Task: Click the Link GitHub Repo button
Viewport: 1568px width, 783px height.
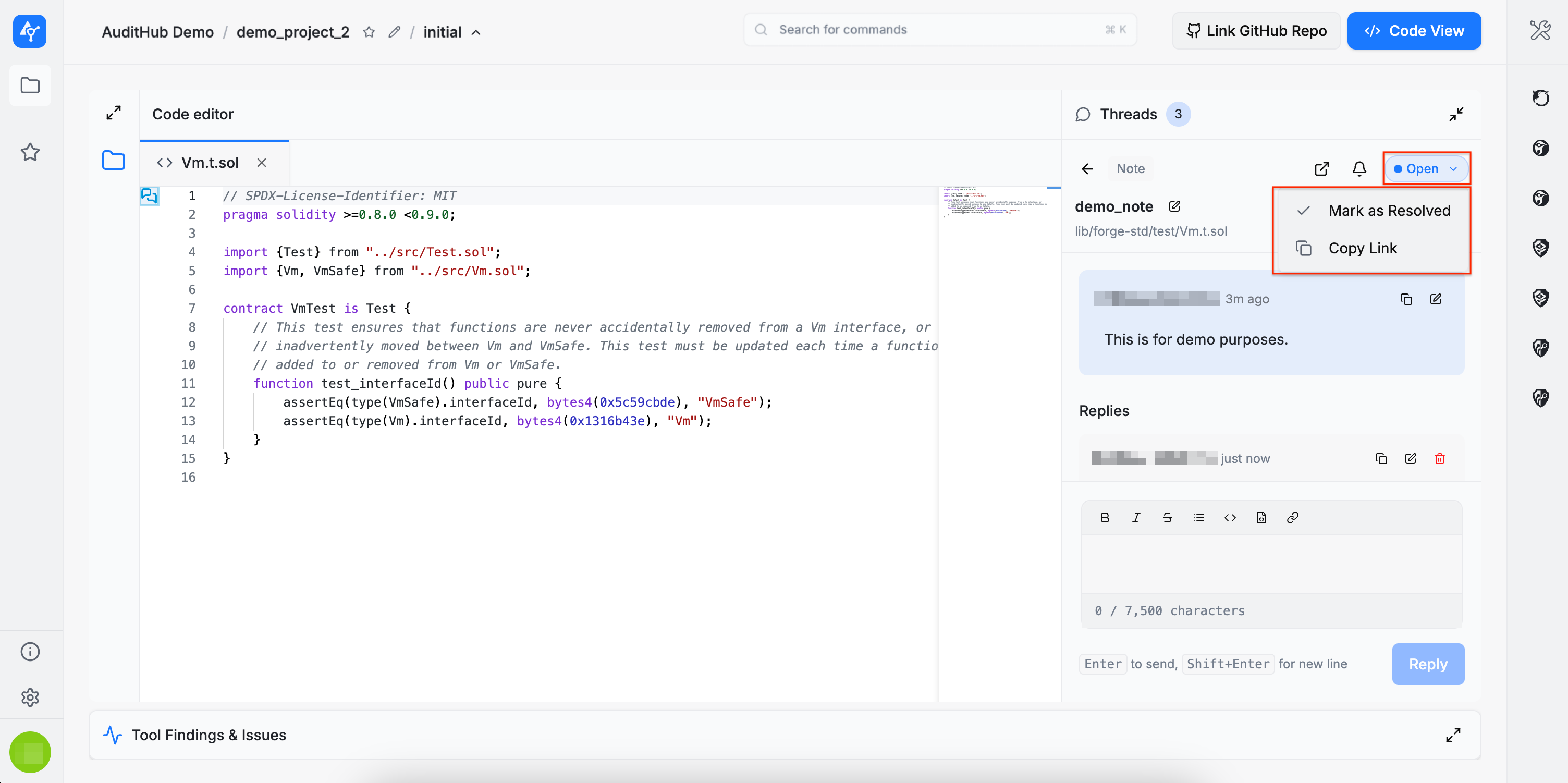Action: click(x=1256, y=31)
